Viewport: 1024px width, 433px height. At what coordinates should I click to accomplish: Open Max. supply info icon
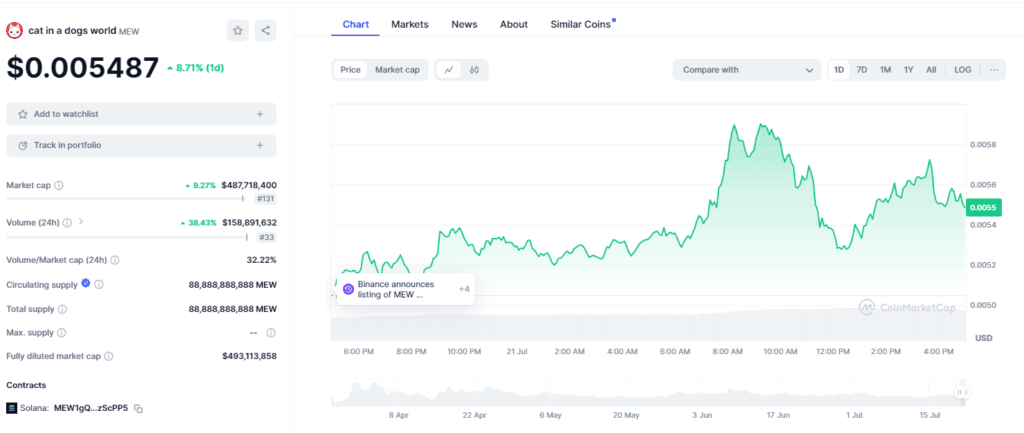[62, 333]
